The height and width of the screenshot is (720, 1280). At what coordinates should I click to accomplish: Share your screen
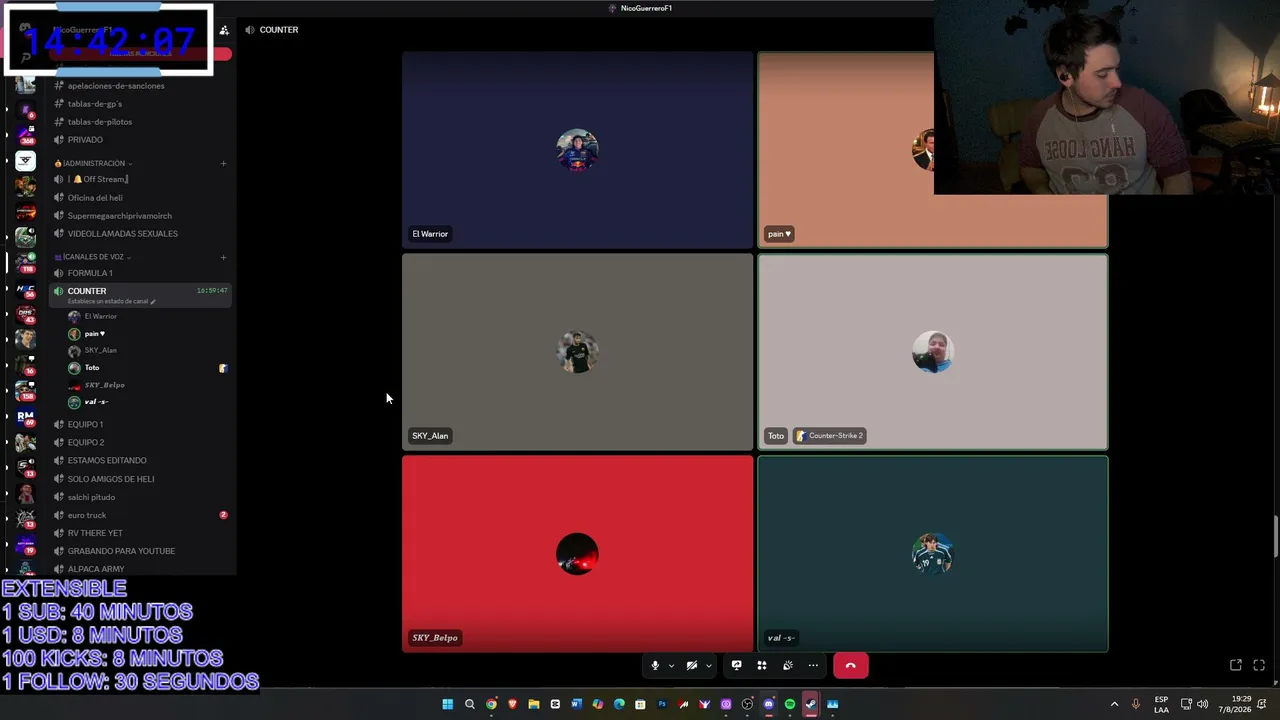pos(736,665)
